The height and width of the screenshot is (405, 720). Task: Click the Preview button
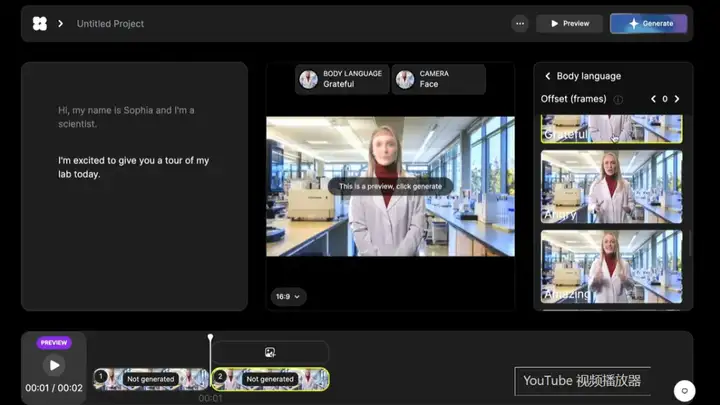(x=569, y=23)
